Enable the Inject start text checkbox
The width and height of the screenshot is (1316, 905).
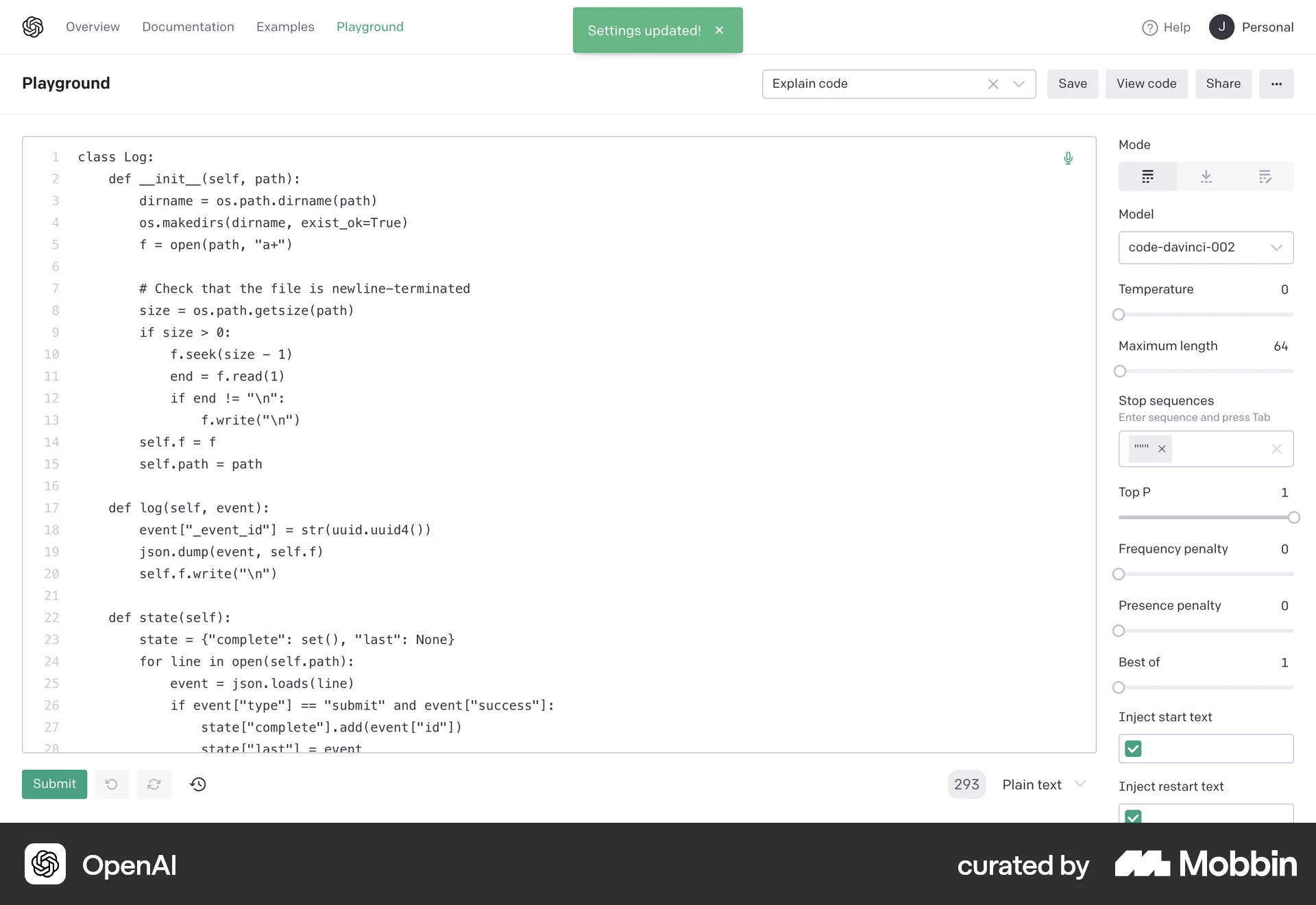pyautogui.click(x=1132, y=749)
